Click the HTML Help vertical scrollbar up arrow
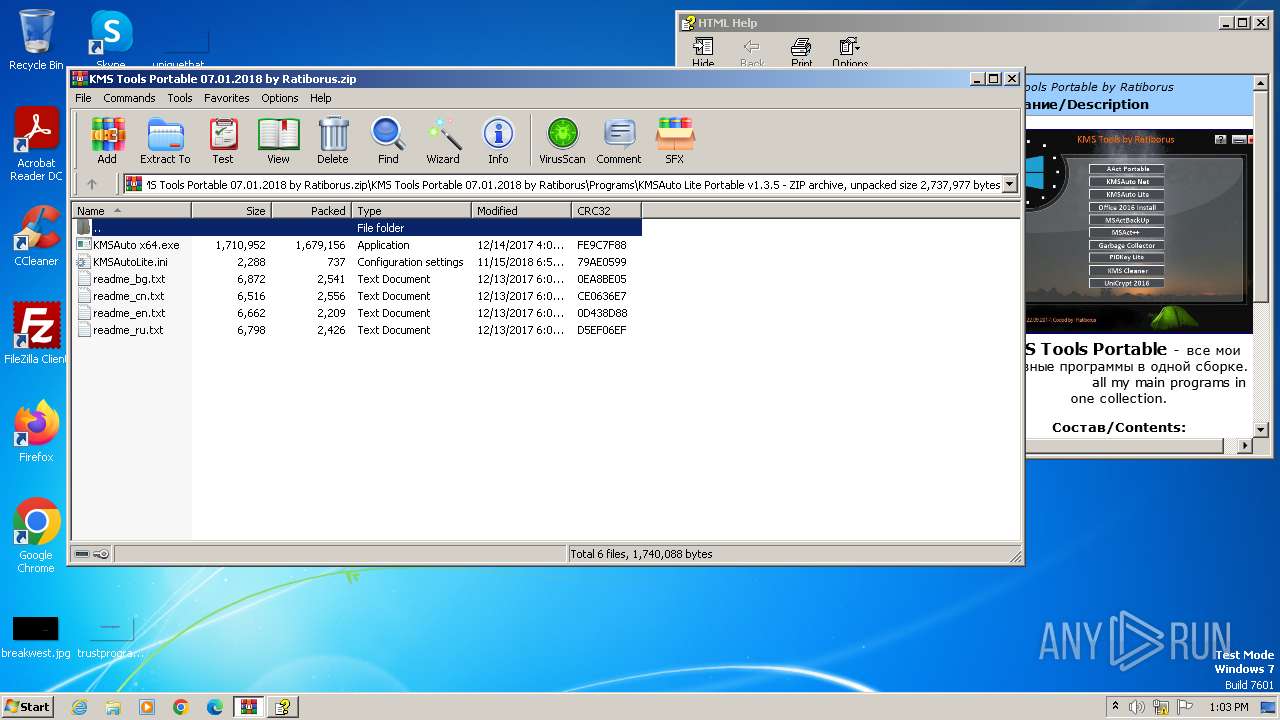Screen dimensions: 1280x720 (1260, 83)
